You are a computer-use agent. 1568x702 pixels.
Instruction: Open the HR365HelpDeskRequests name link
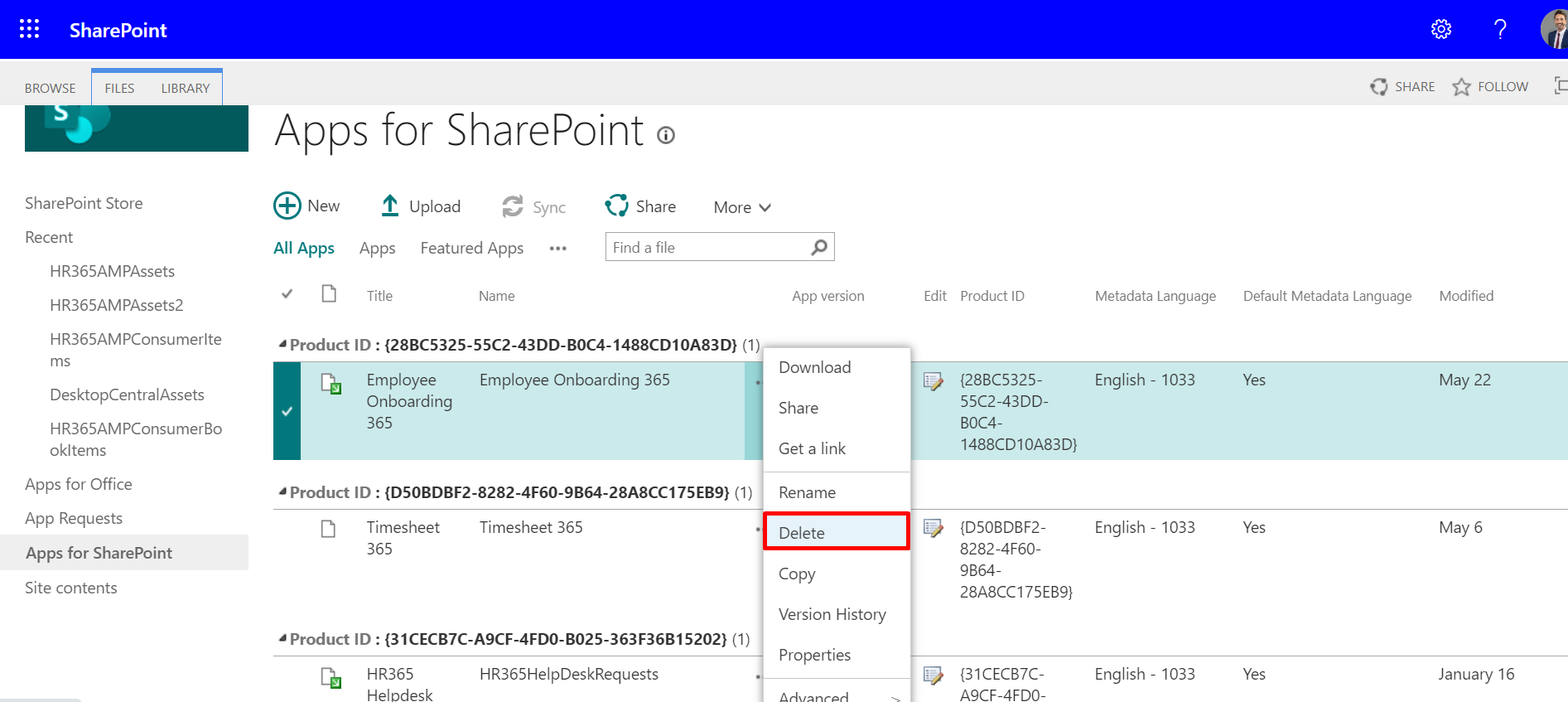569,674
